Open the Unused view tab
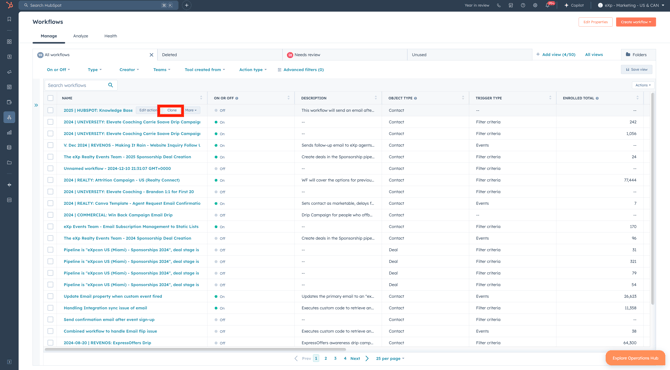The width and height of the screenshot is (670, 370). [469, 55]
